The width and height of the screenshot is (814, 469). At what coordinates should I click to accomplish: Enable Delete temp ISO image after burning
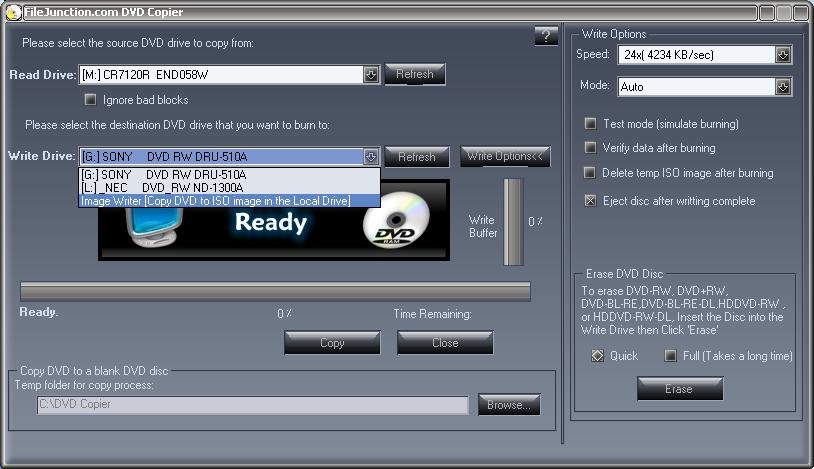[590, 172]
